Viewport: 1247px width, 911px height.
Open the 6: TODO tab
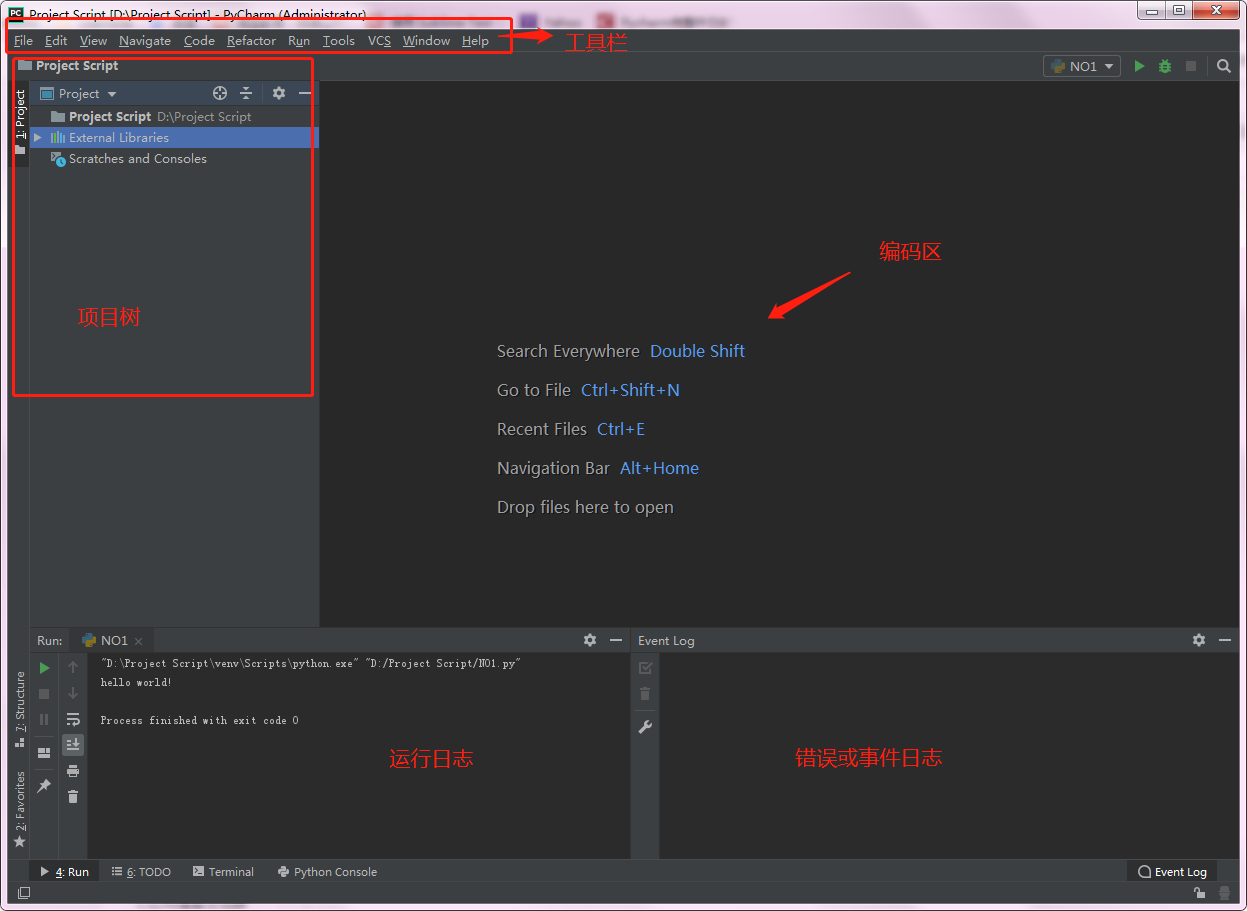point(141,872)
